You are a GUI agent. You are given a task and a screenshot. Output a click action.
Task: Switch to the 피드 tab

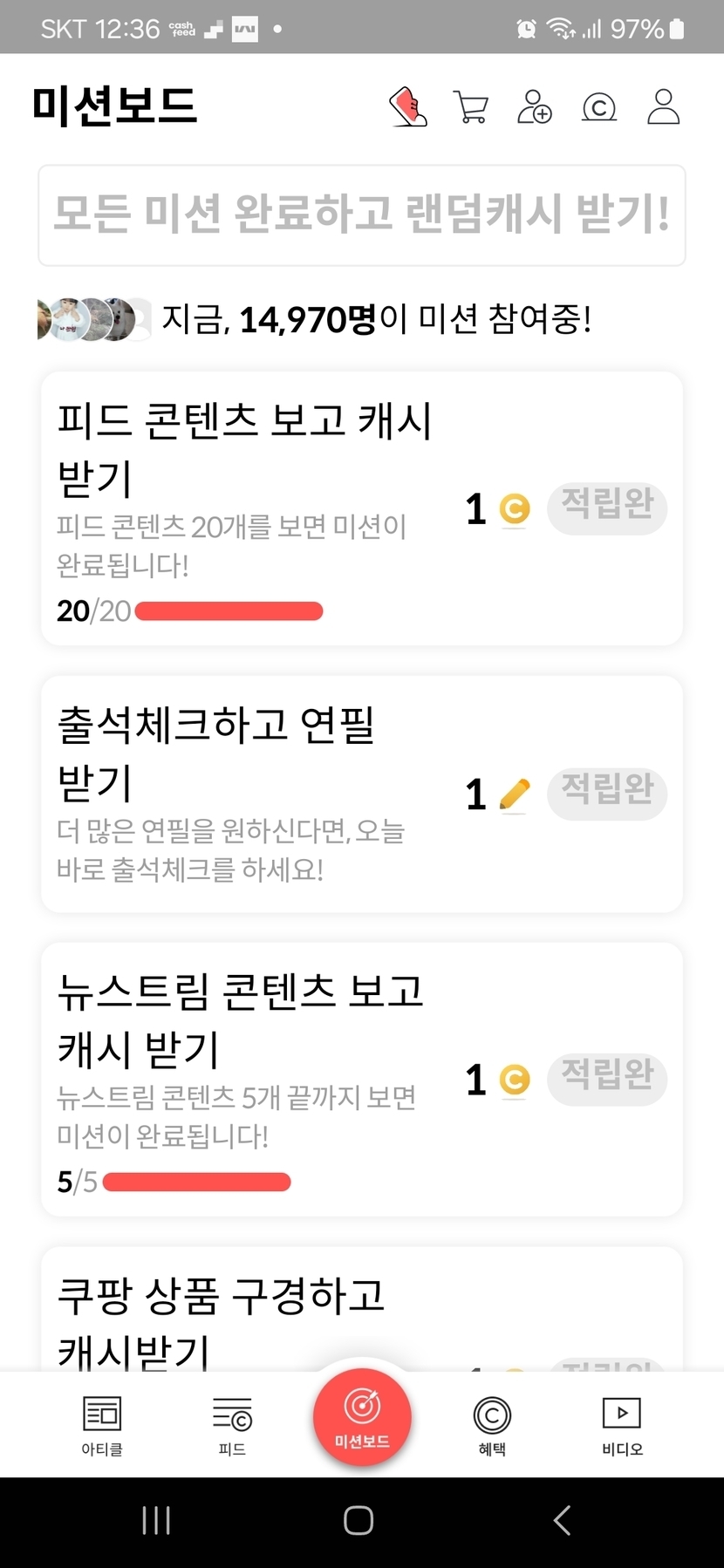pyautogui.click(x=232, y=1425)
